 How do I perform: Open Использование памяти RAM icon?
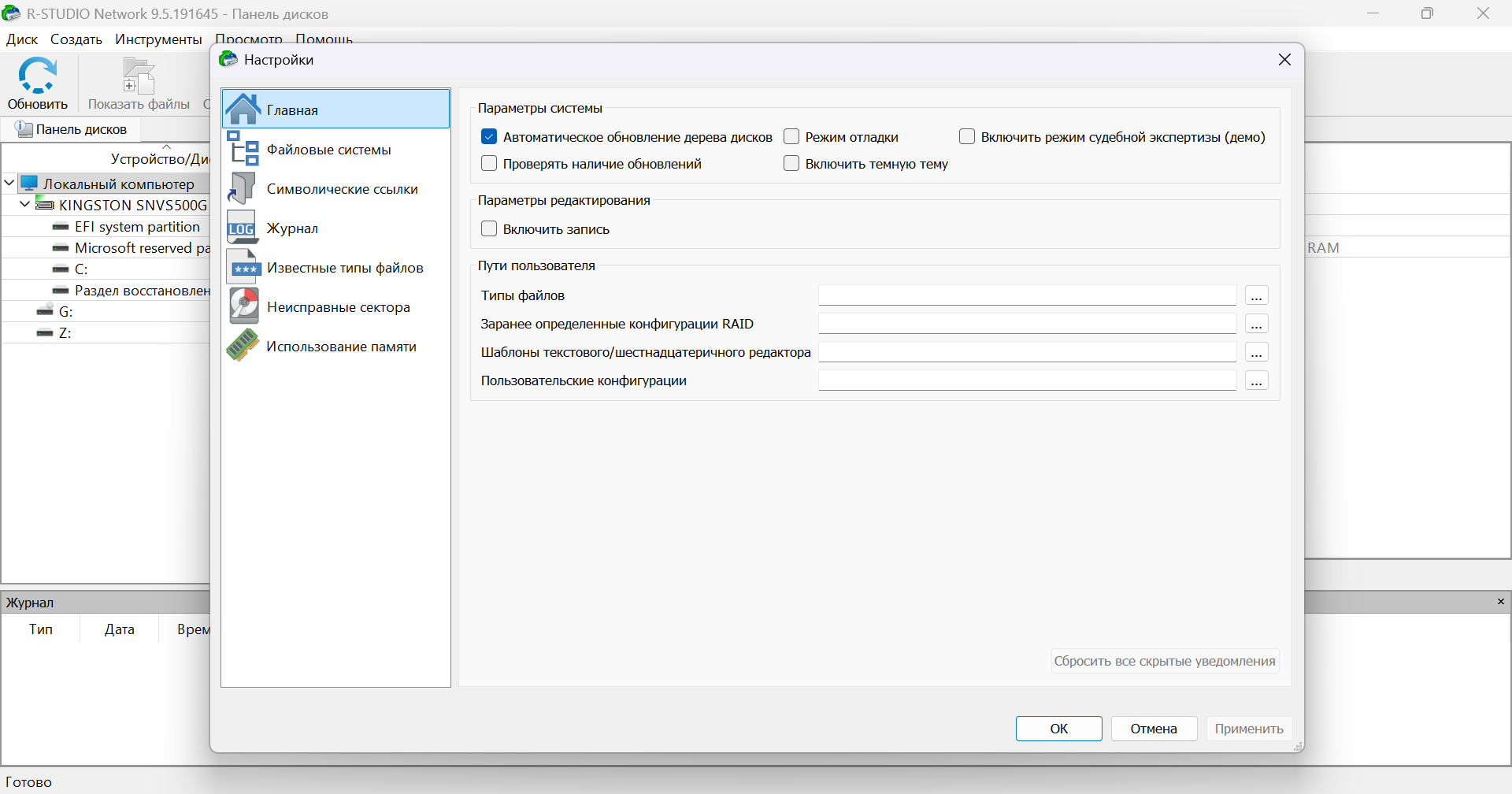243,347
